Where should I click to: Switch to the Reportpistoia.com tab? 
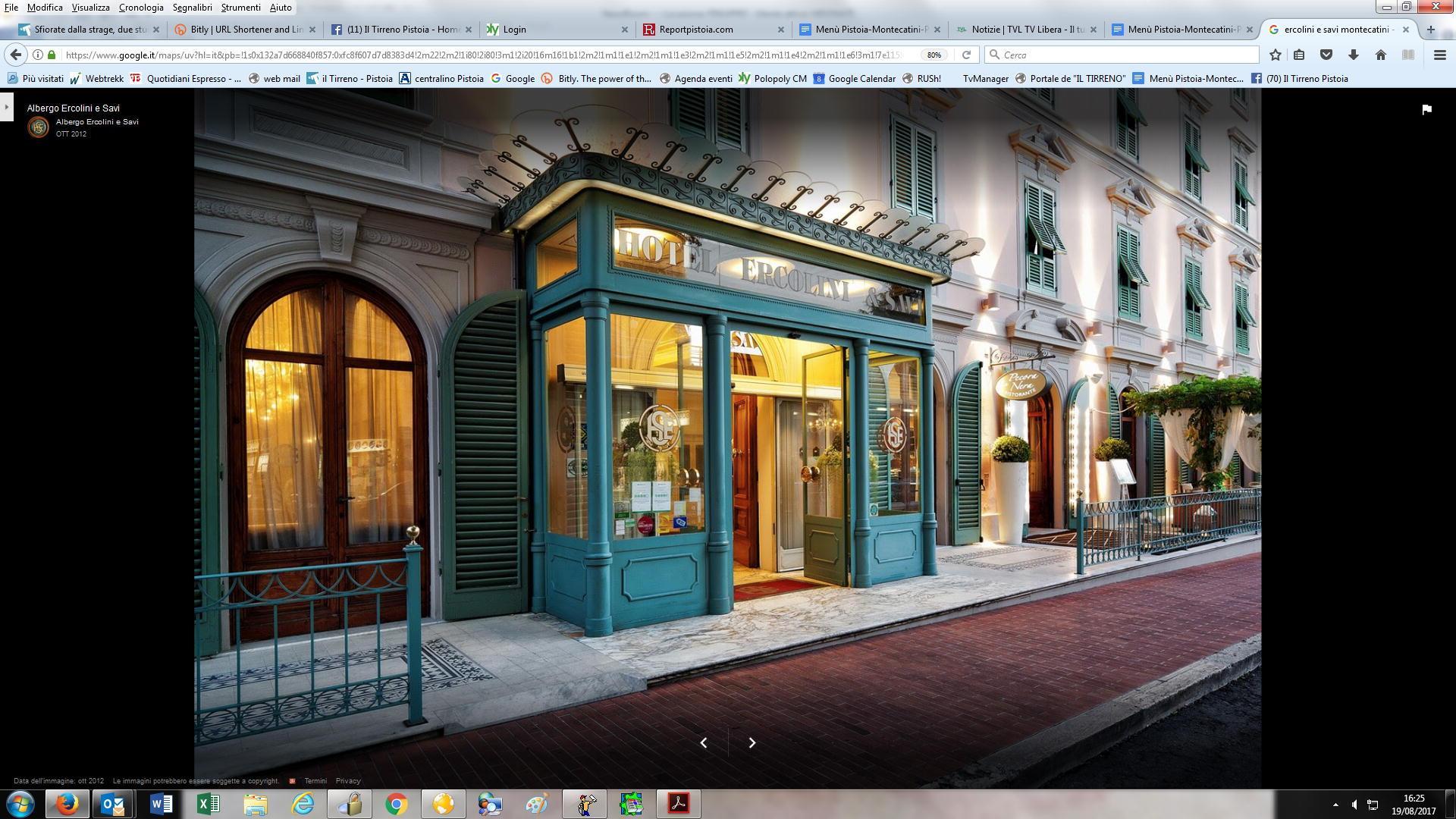click(713, 30)
